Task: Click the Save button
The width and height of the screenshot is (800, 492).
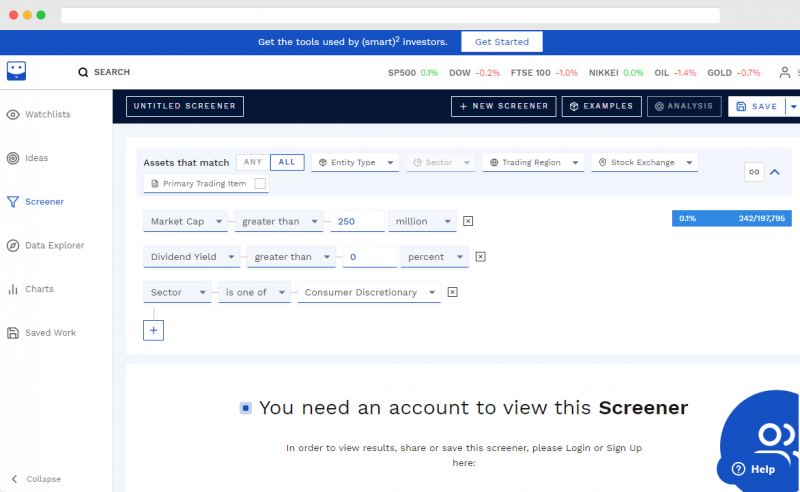Action: tap(757, 107)
